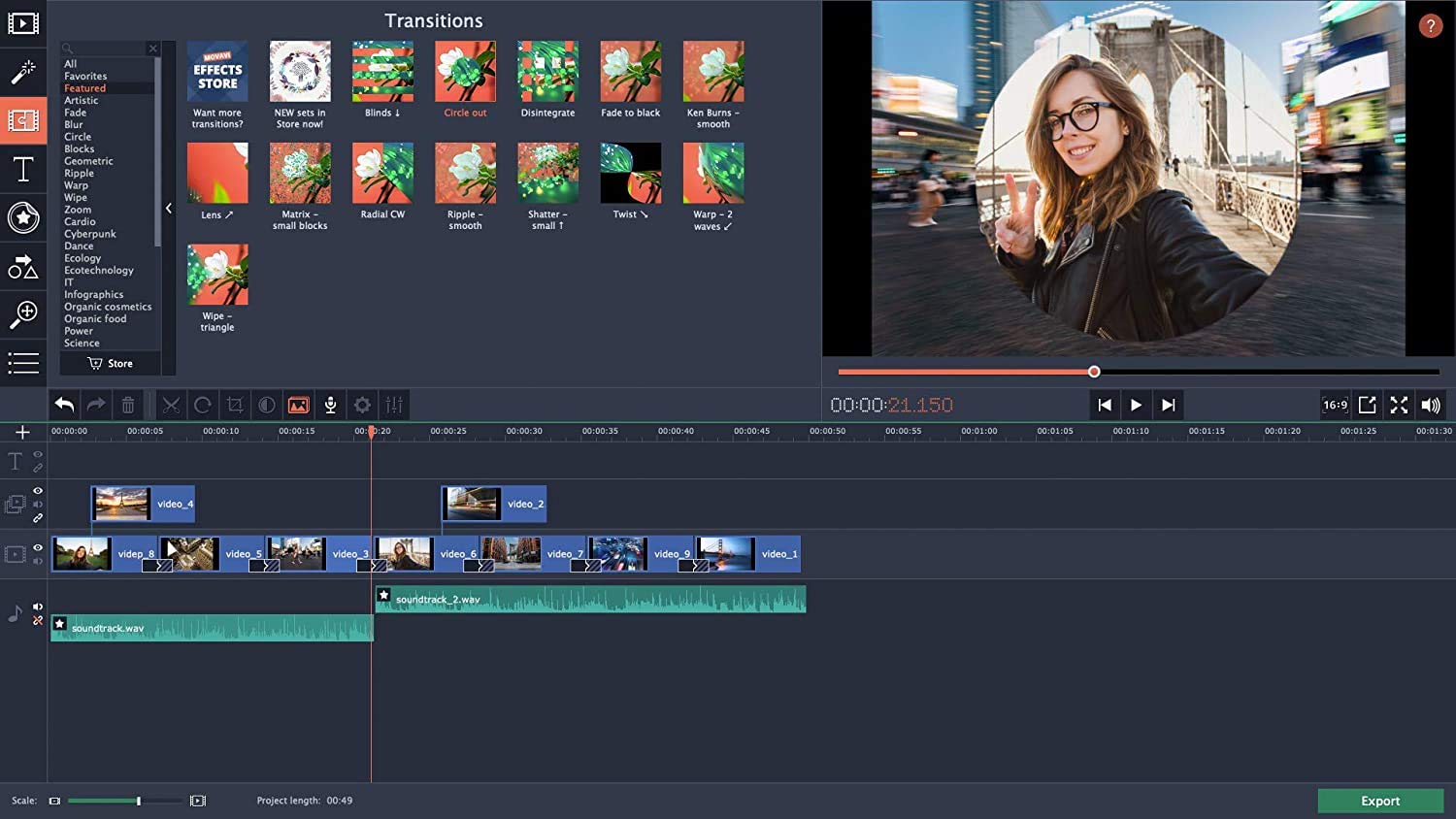
Task: Open clip properties with the gear icon
Action: click(362, 405)
